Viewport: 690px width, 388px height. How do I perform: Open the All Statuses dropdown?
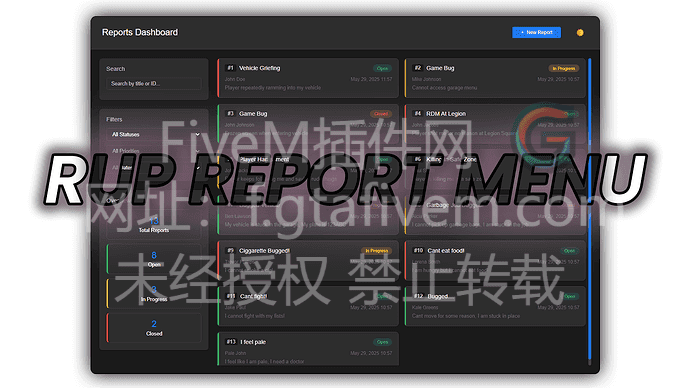(x=154, y=134)
